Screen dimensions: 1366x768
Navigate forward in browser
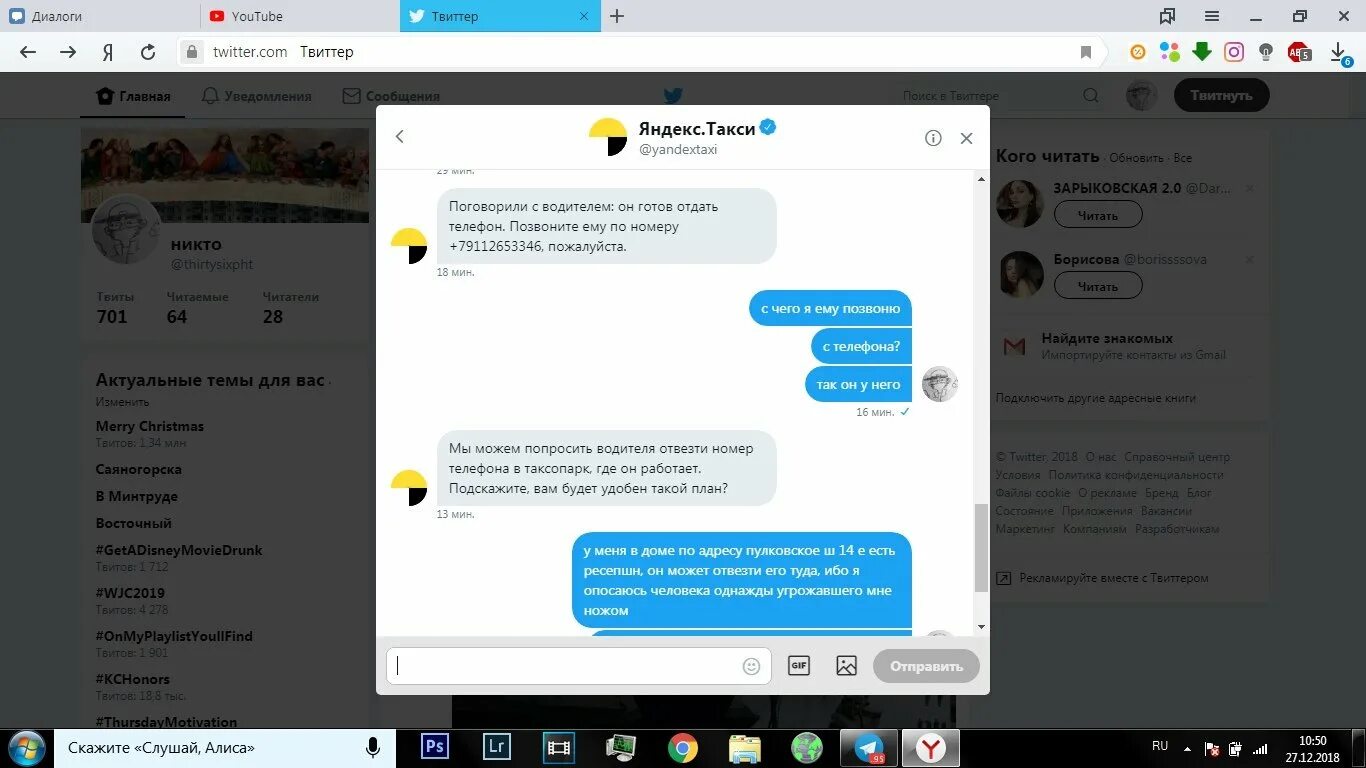68,52
